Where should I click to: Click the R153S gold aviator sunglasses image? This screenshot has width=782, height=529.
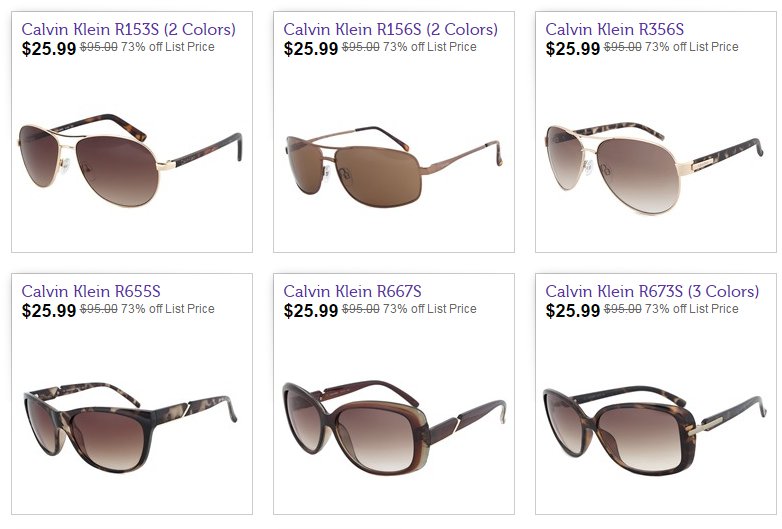click(x=131, y=160)
